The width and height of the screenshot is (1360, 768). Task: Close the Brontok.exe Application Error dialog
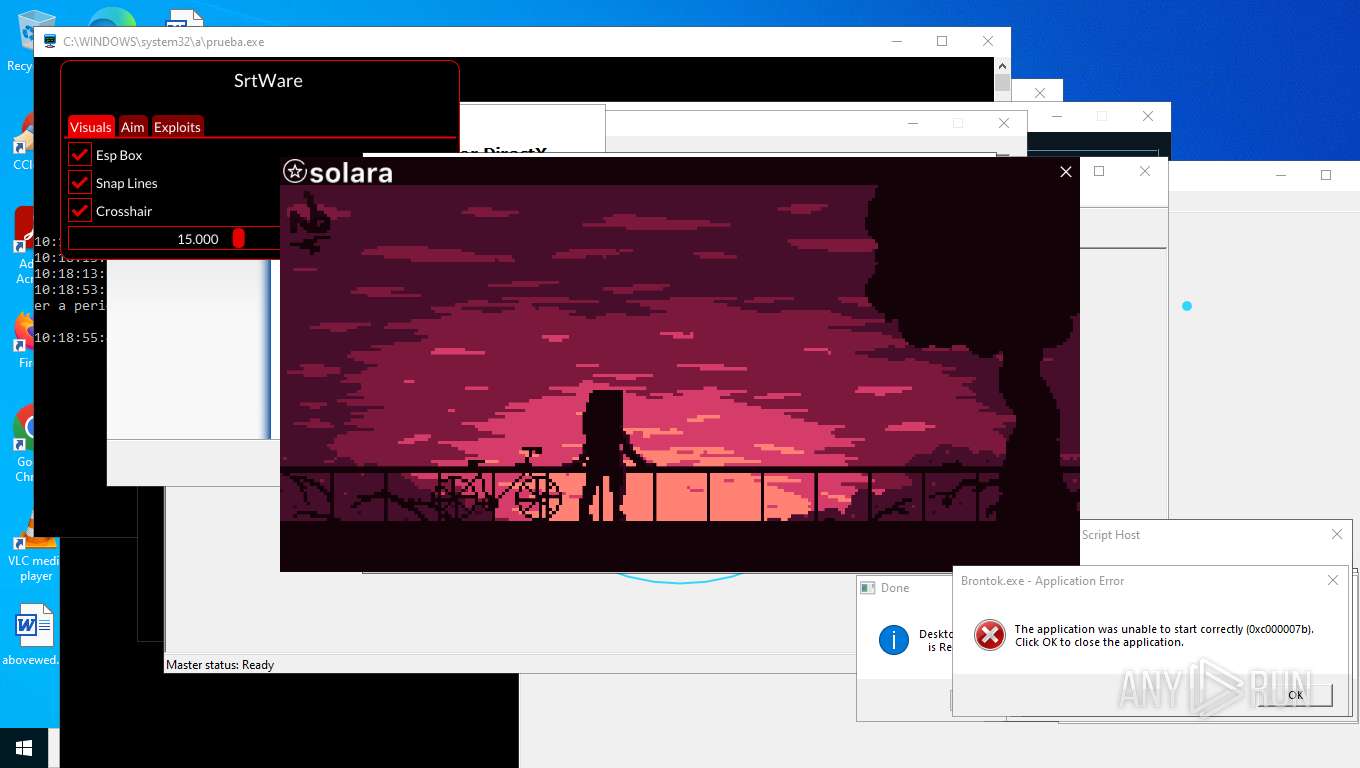pos(1333,580)
